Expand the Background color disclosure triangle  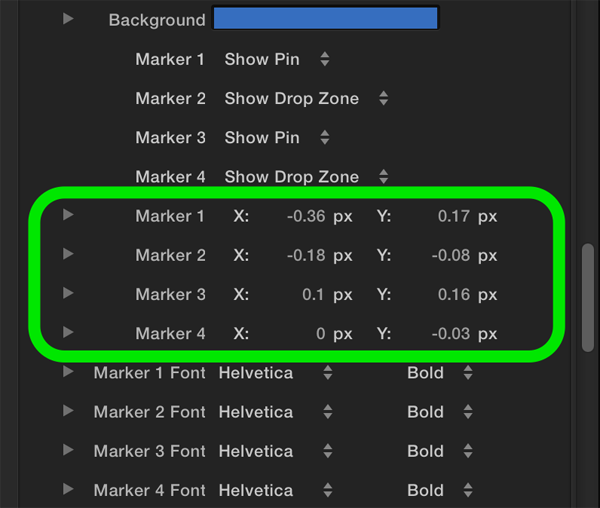(68, 18)
